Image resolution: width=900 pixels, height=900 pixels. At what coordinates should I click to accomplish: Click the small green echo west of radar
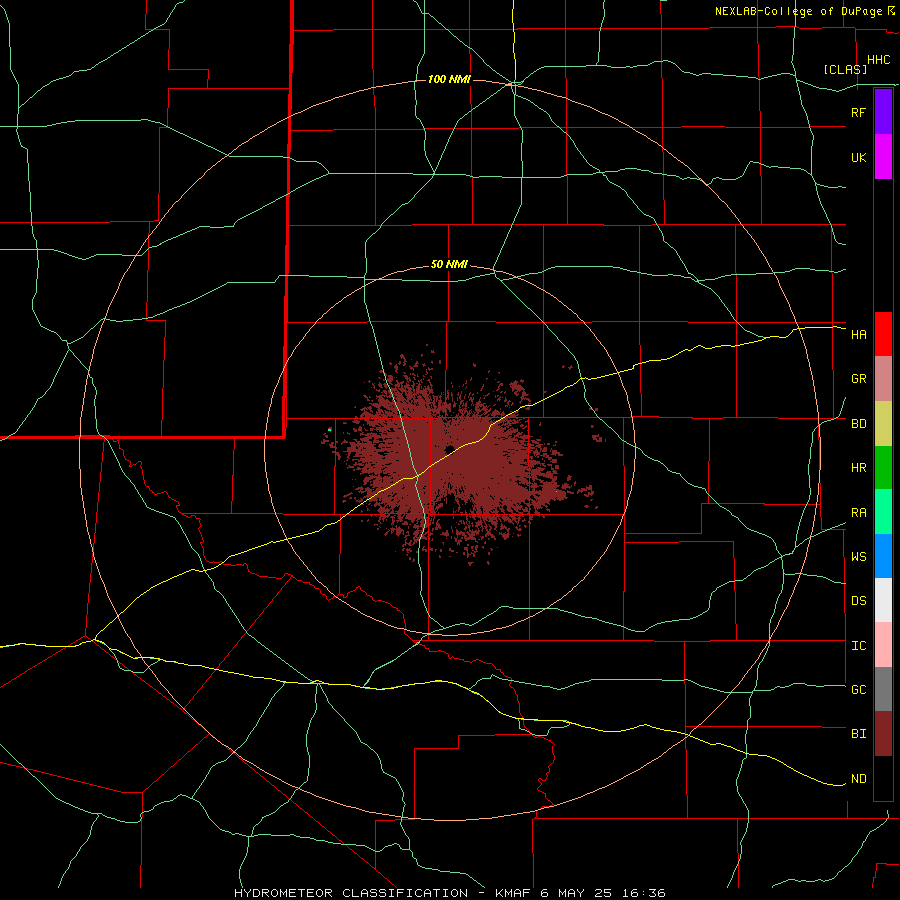329,429
